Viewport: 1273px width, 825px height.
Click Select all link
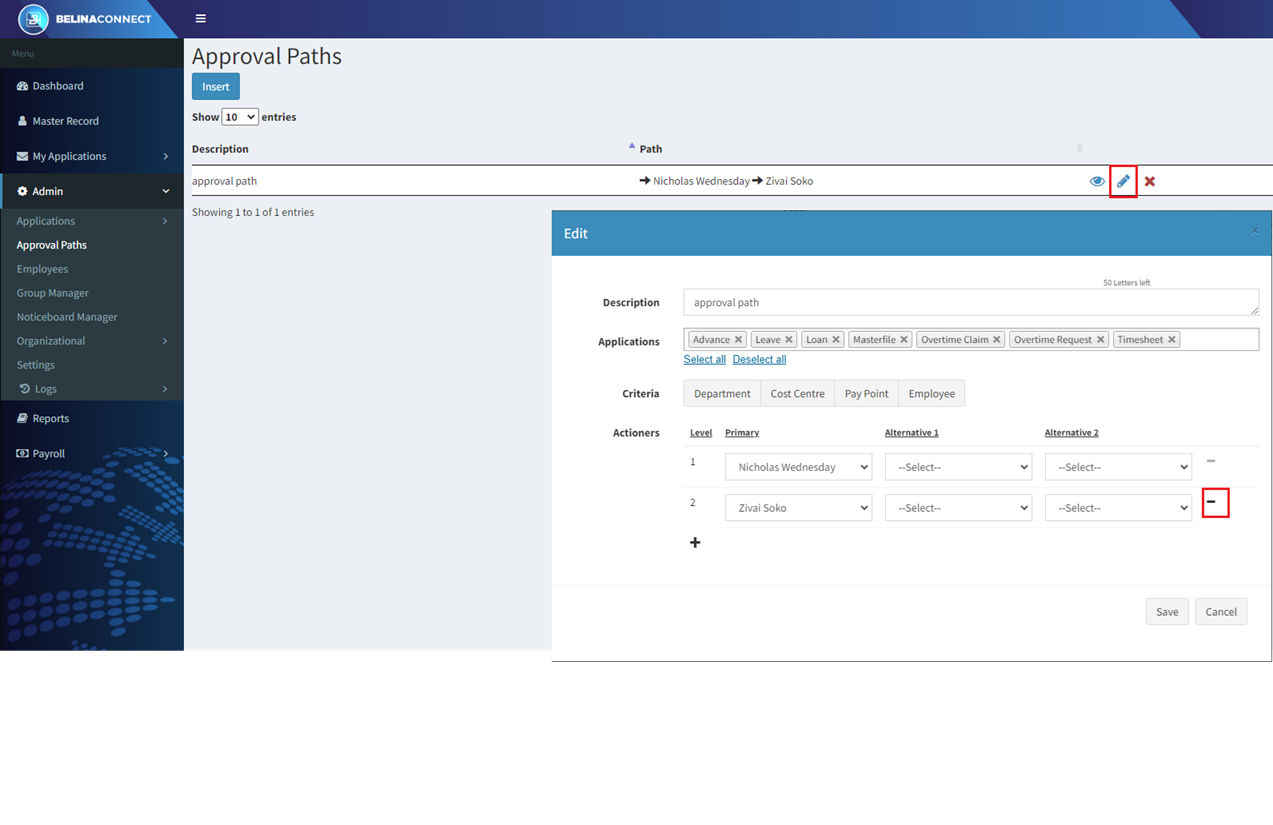(x=705, y=360)
